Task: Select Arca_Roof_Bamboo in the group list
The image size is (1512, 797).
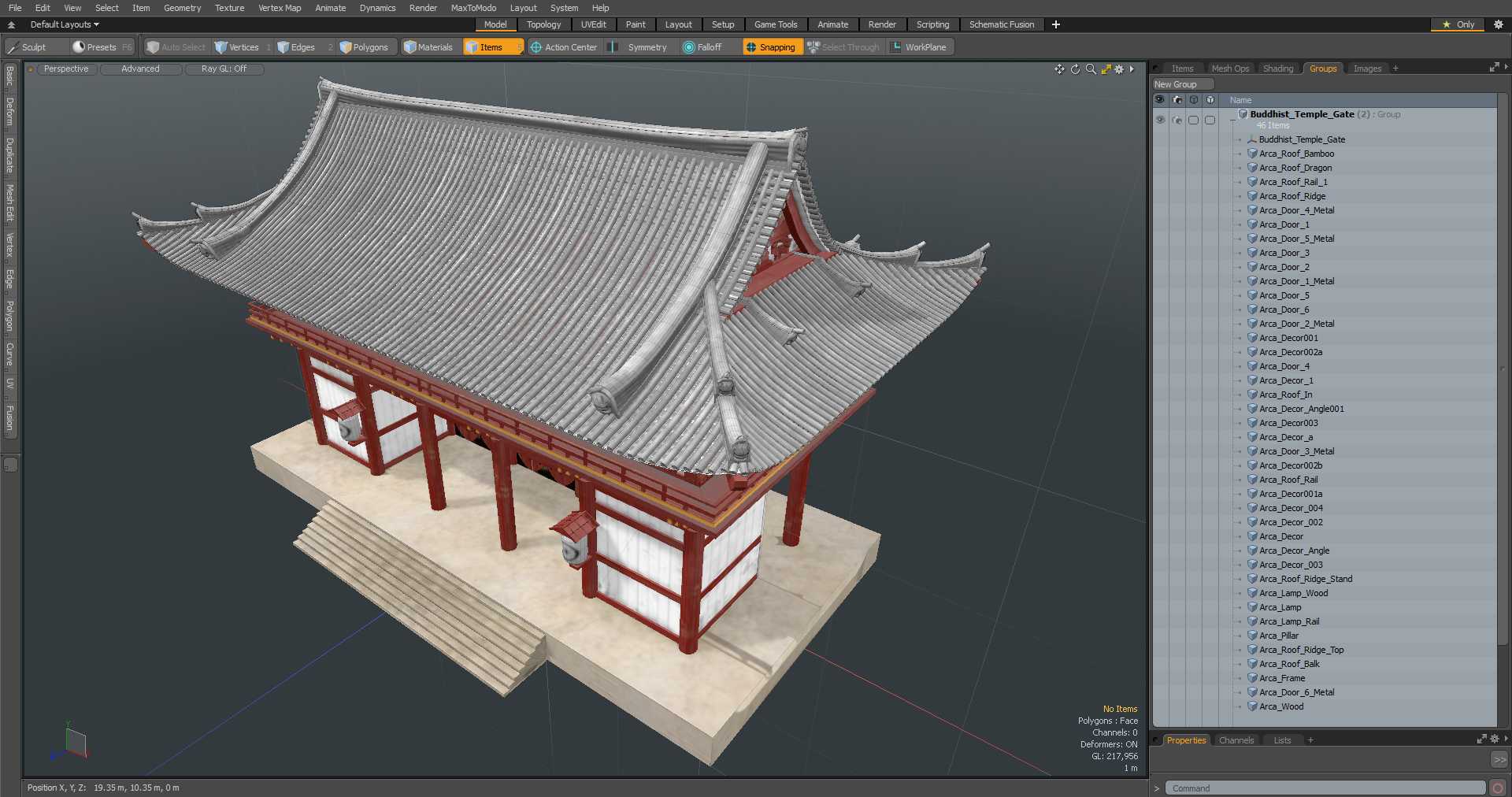Action: (x=1296, y=154)
